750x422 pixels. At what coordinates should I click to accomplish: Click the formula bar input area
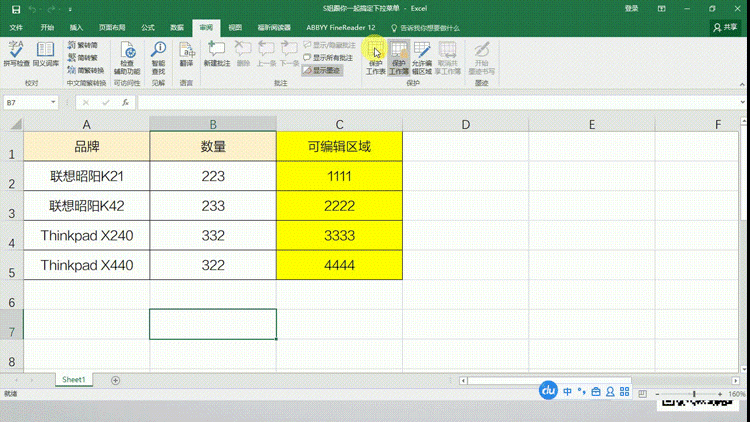click(x=437, y=102)
